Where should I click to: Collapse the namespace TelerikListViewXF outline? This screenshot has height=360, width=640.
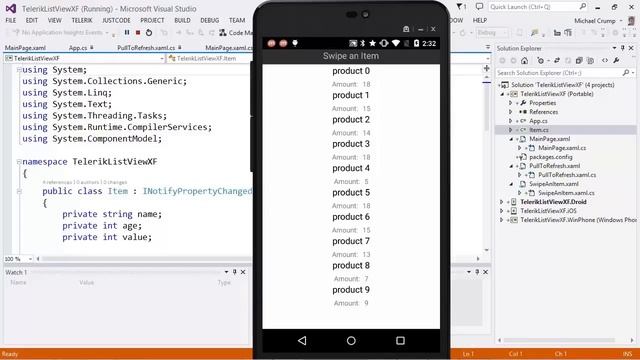tap(19, 162)
